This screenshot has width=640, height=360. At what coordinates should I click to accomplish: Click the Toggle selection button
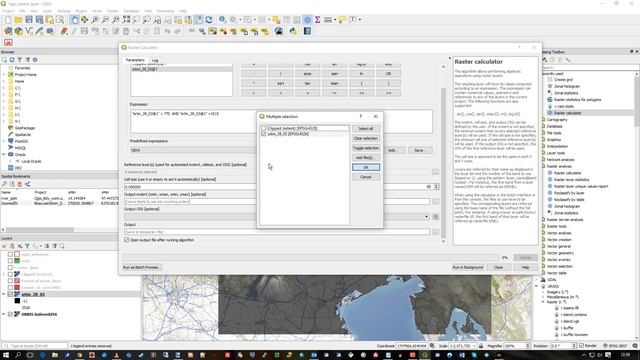point(366,148)
